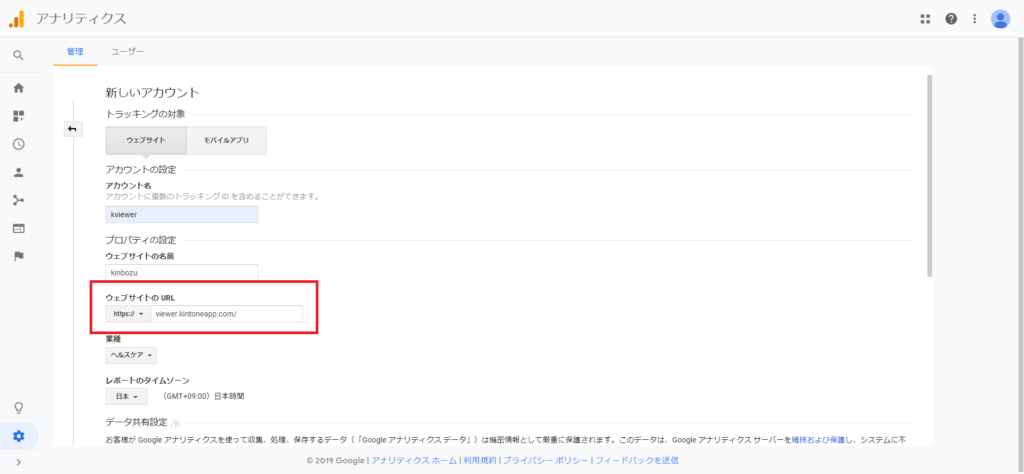Switch to the ユーザー tab
Viewport: 1024px width, 474px height.
click(x=127, y=52)
